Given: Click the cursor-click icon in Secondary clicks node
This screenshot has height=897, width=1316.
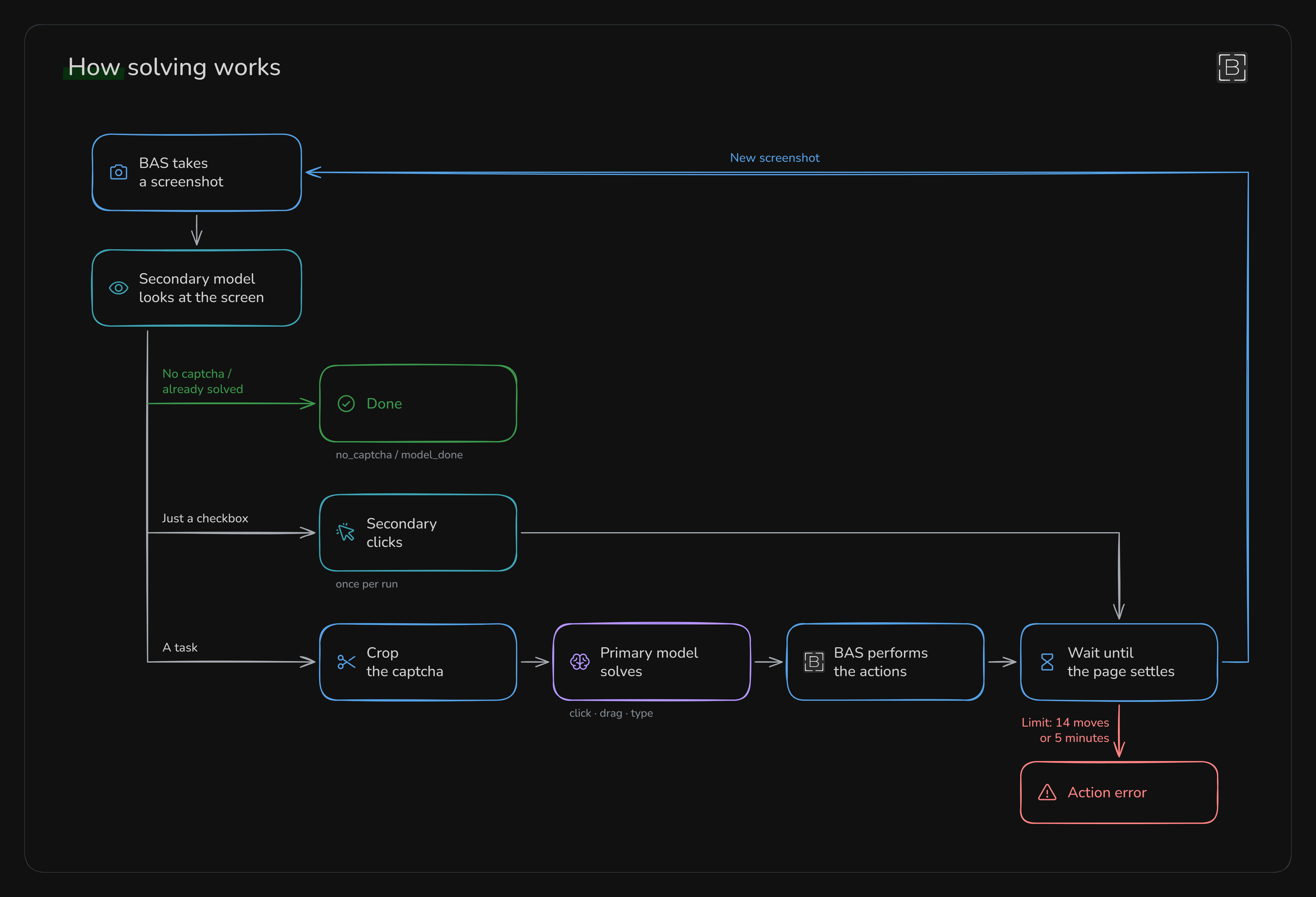Looking at the screenshot, I should 345,532.
